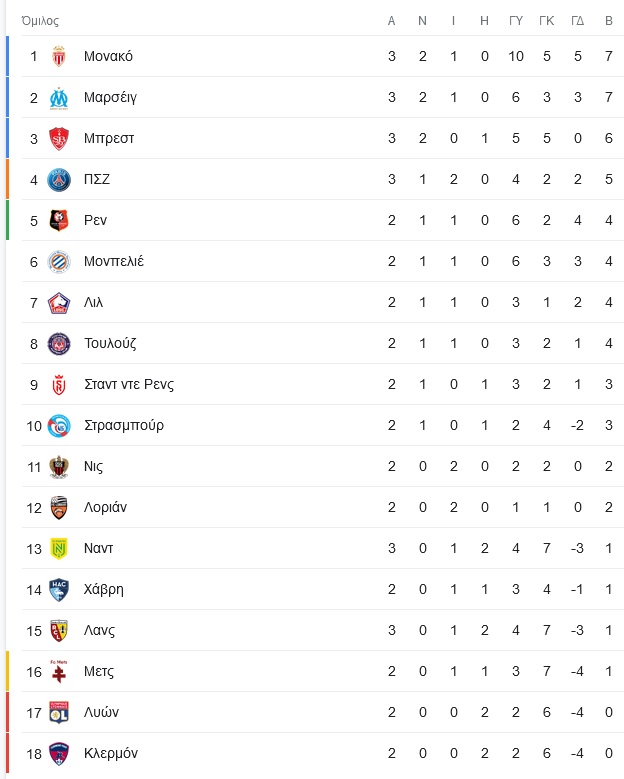Select team name Λοριάν

point(105,507)
